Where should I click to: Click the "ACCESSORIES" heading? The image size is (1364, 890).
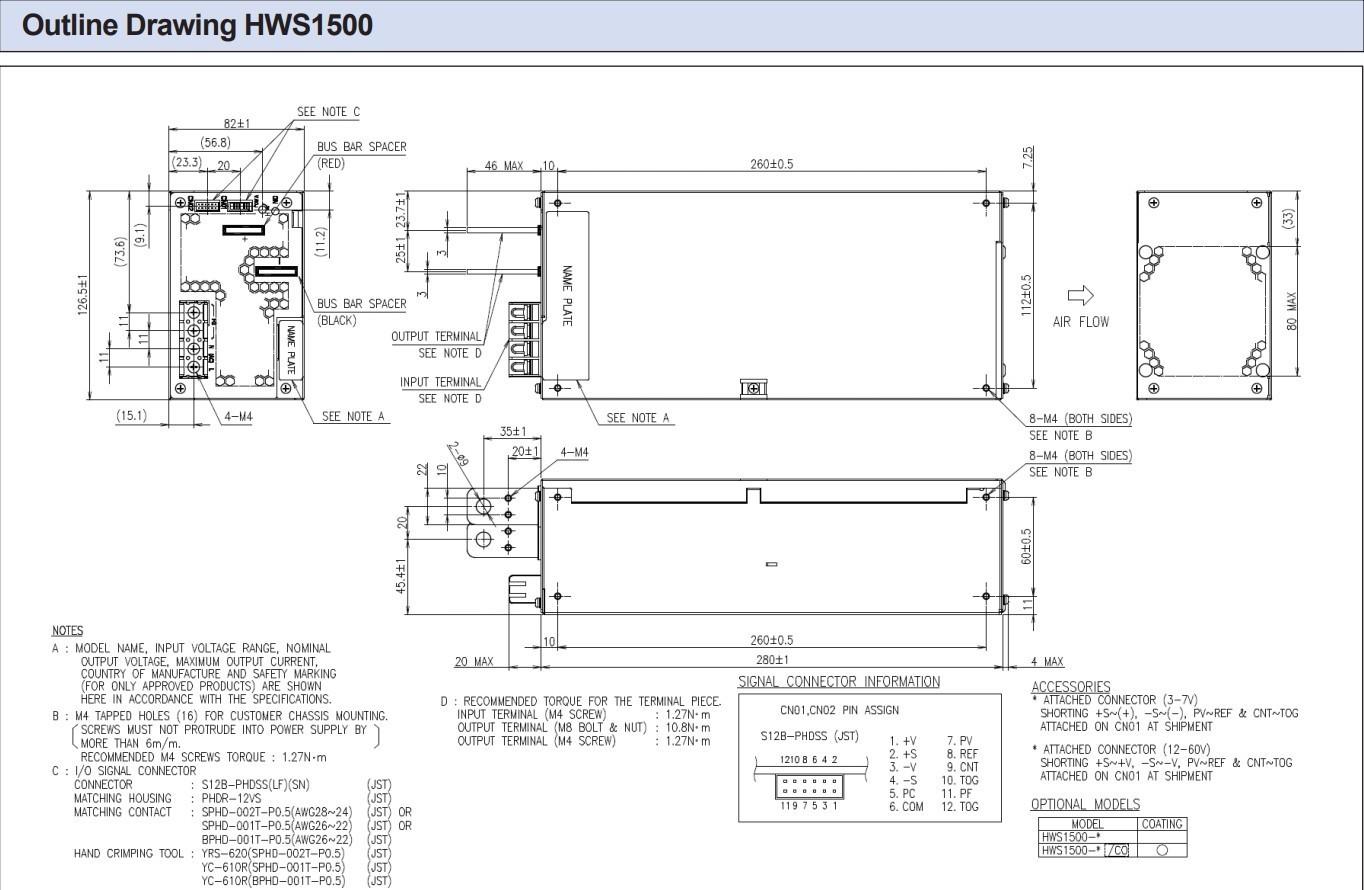pos(1070,686)
